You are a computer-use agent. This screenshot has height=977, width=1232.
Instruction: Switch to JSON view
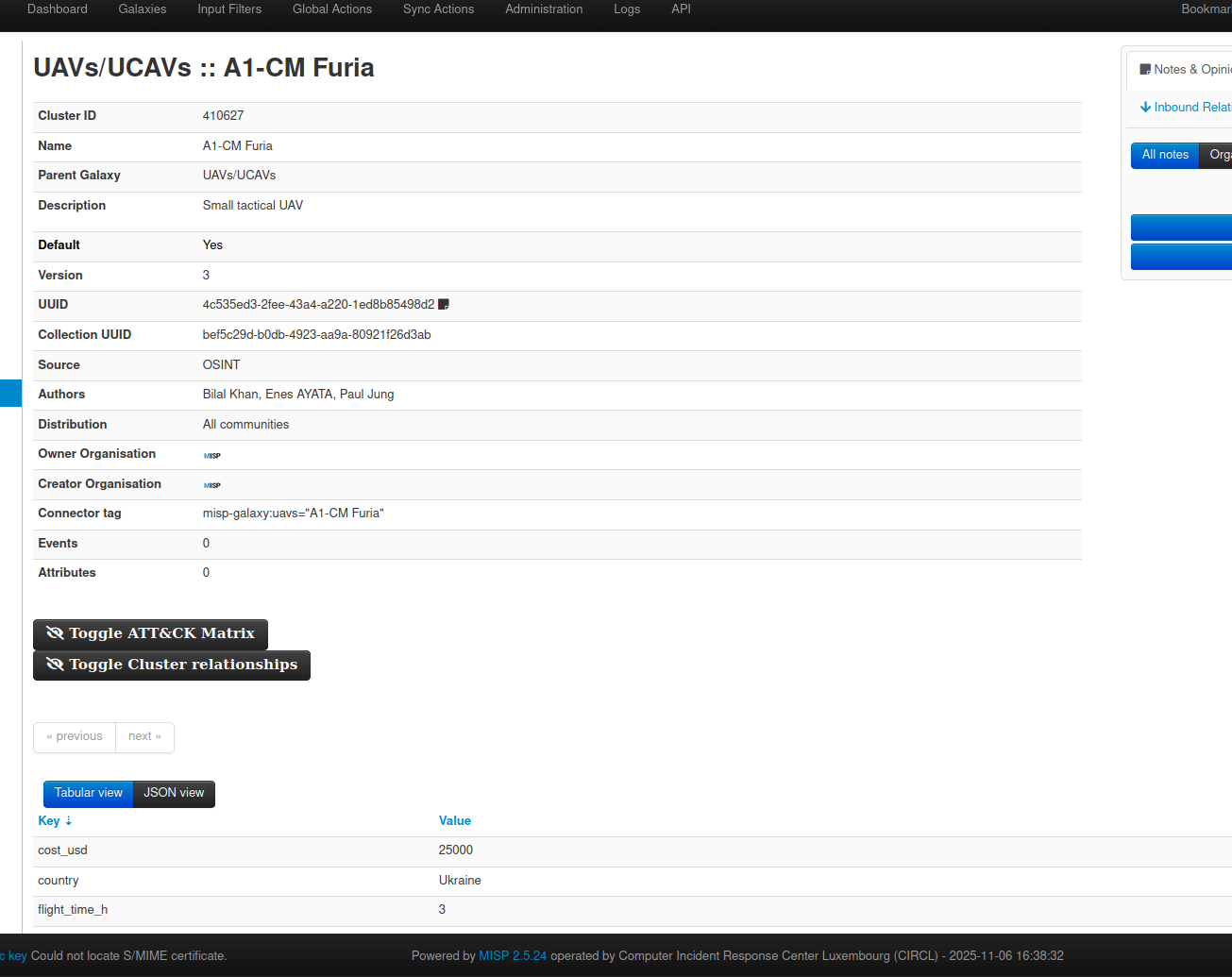coord(174,794)
